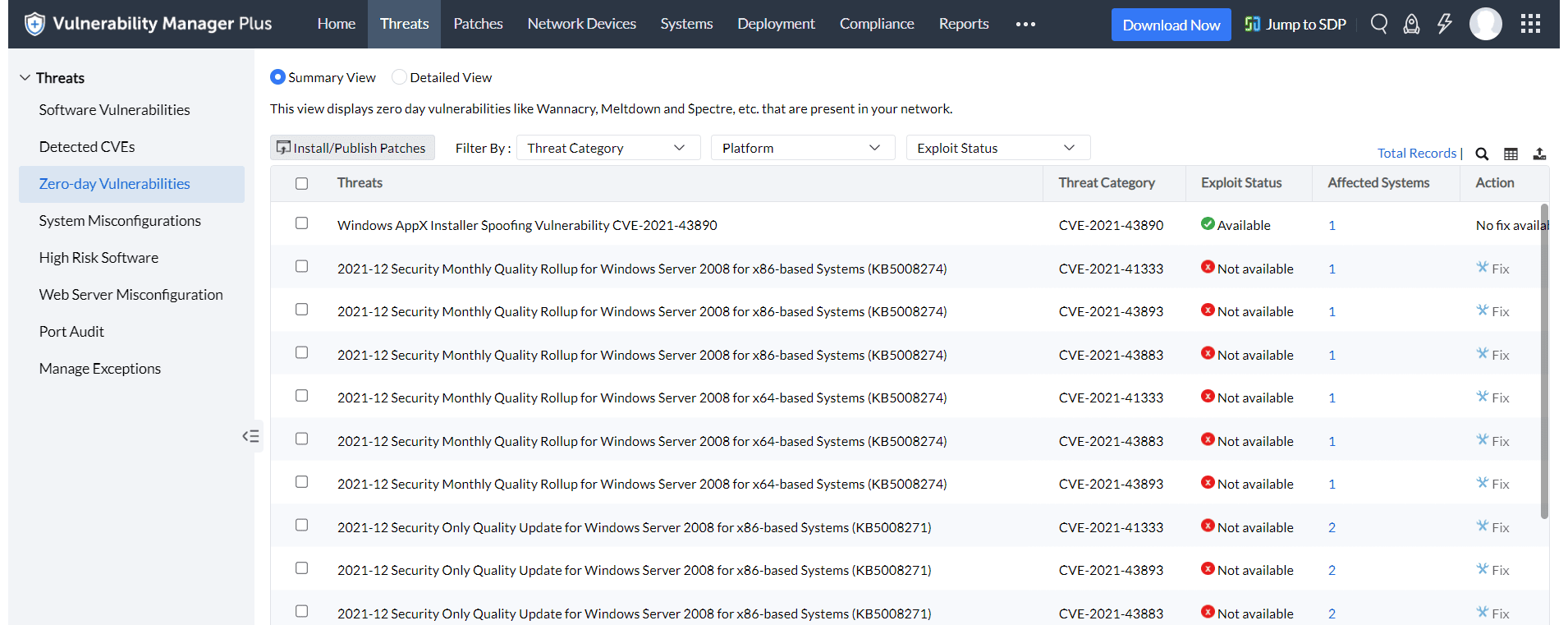Click the lightning bolt quick actions icon
This screenshot has width=1568, height=625.
point(1444,24)
